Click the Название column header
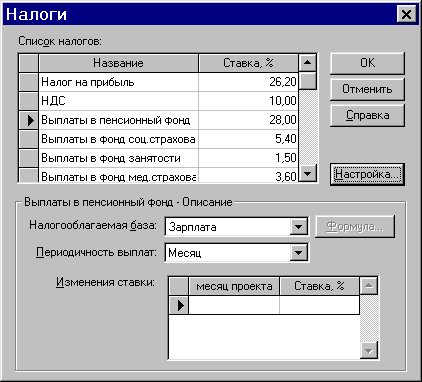 [x=118, y=63]
